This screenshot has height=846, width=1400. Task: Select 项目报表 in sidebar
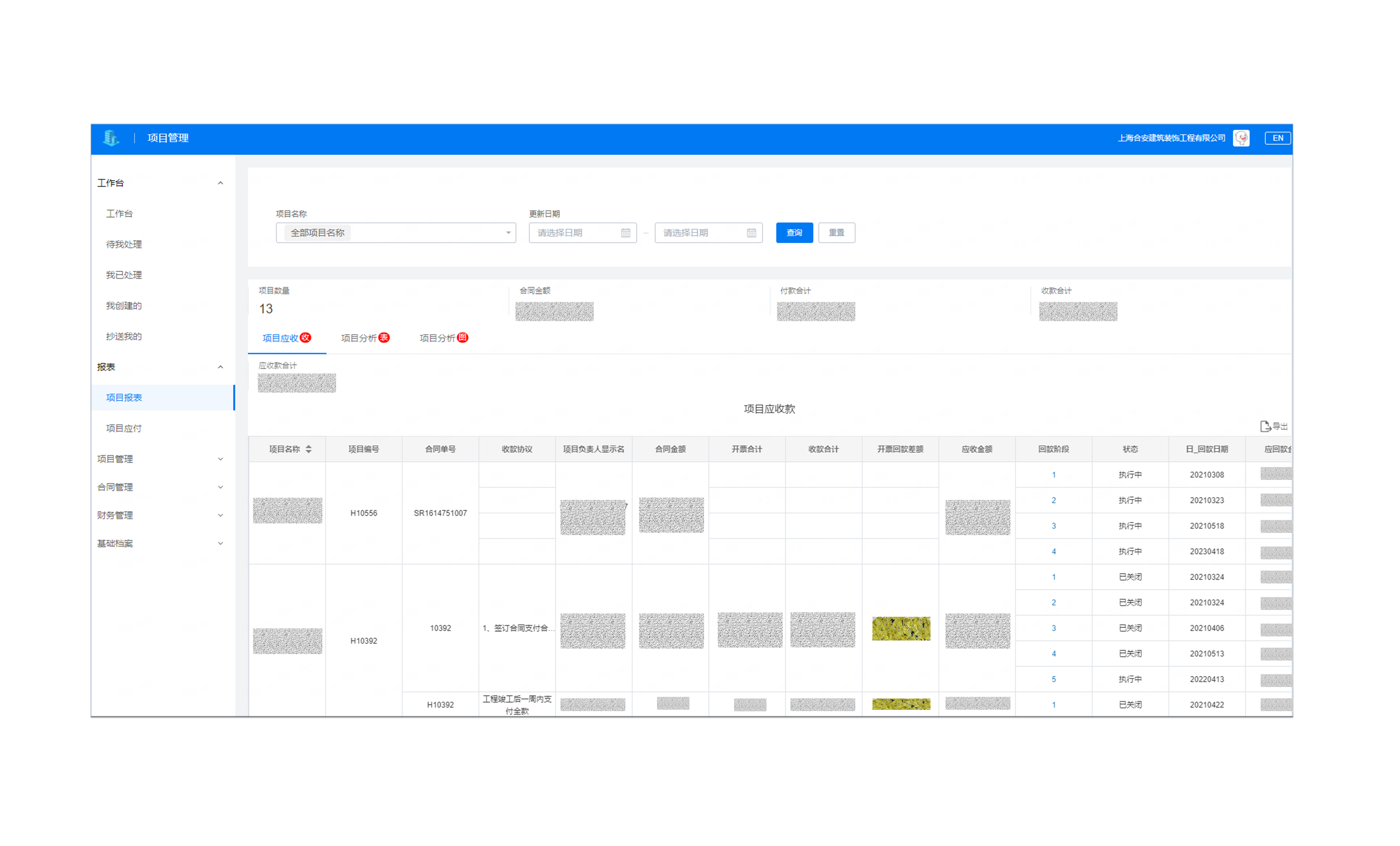click(163, 398)
